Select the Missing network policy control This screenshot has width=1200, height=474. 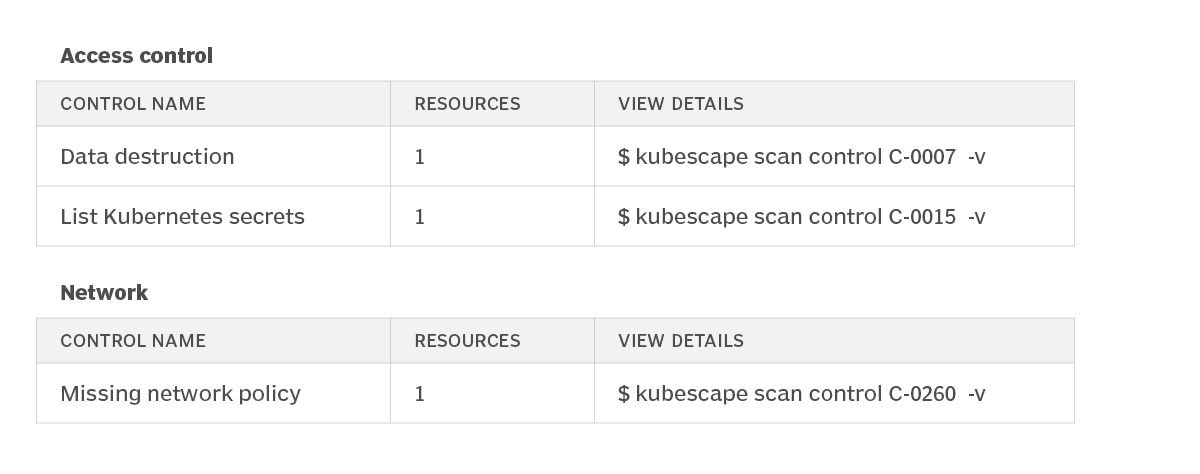180,394
